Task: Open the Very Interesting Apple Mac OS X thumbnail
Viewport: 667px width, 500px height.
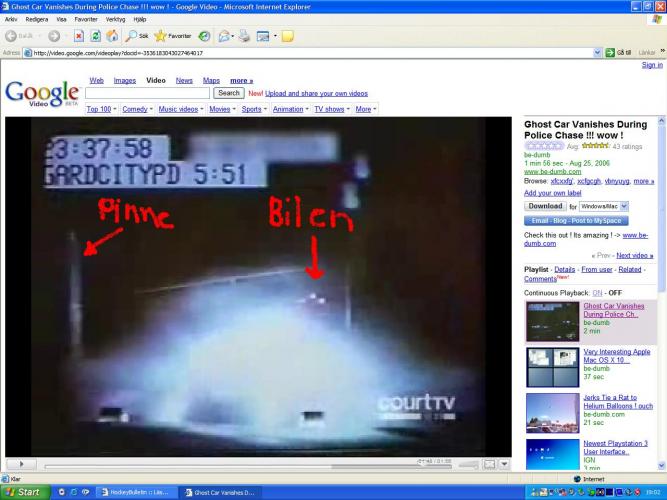Action: [553, 367]
